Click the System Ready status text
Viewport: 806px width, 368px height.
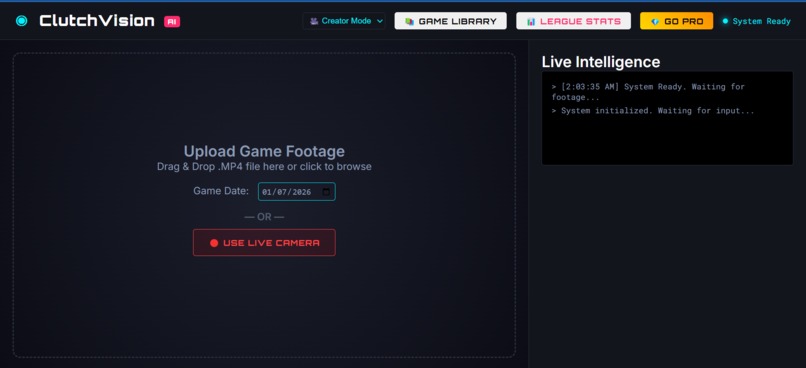point(761,21)
